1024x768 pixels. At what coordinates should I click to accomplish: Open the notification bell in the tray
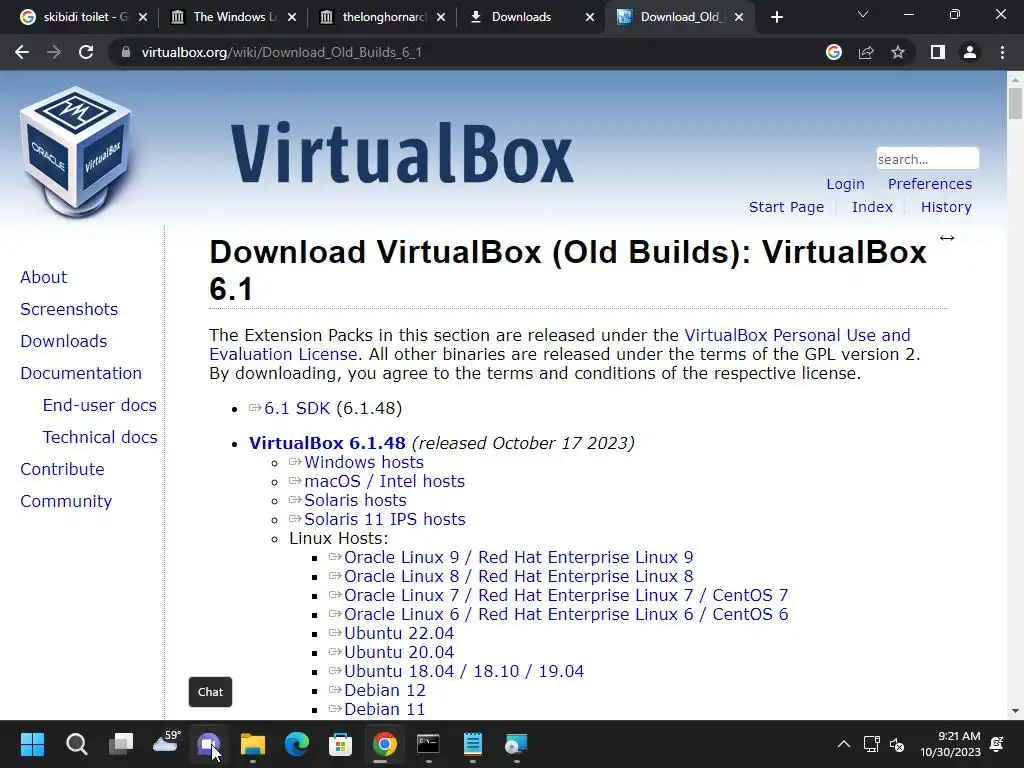[997, 744]
